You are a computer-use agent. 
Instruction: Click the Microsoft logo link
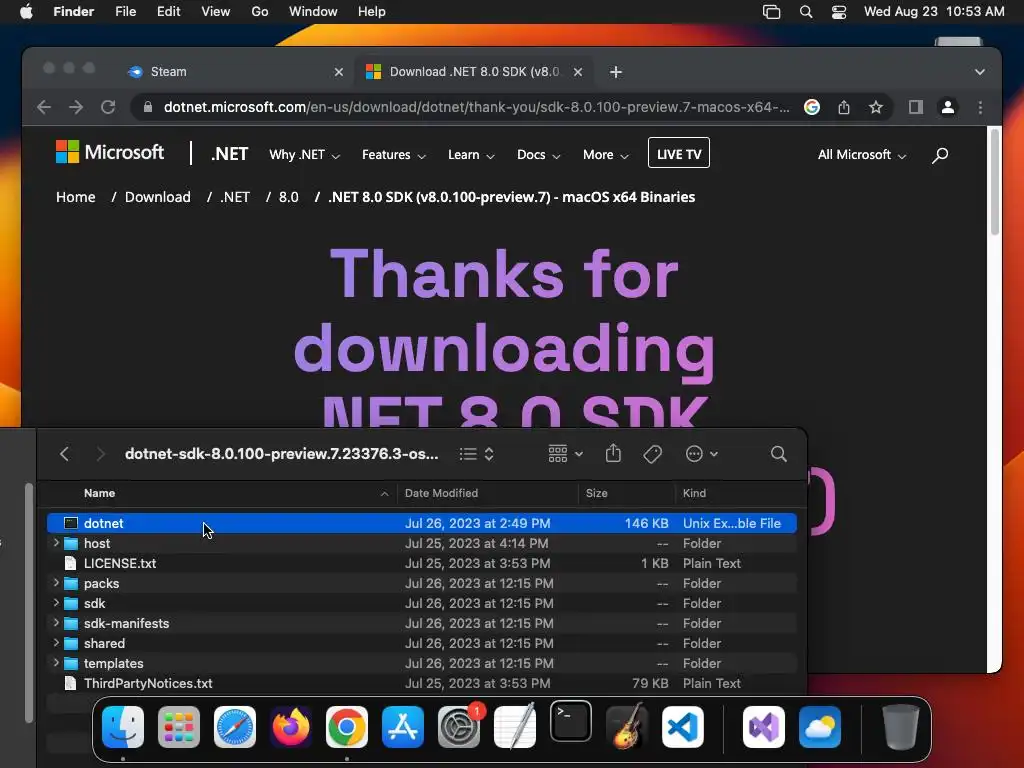point(110,152)
